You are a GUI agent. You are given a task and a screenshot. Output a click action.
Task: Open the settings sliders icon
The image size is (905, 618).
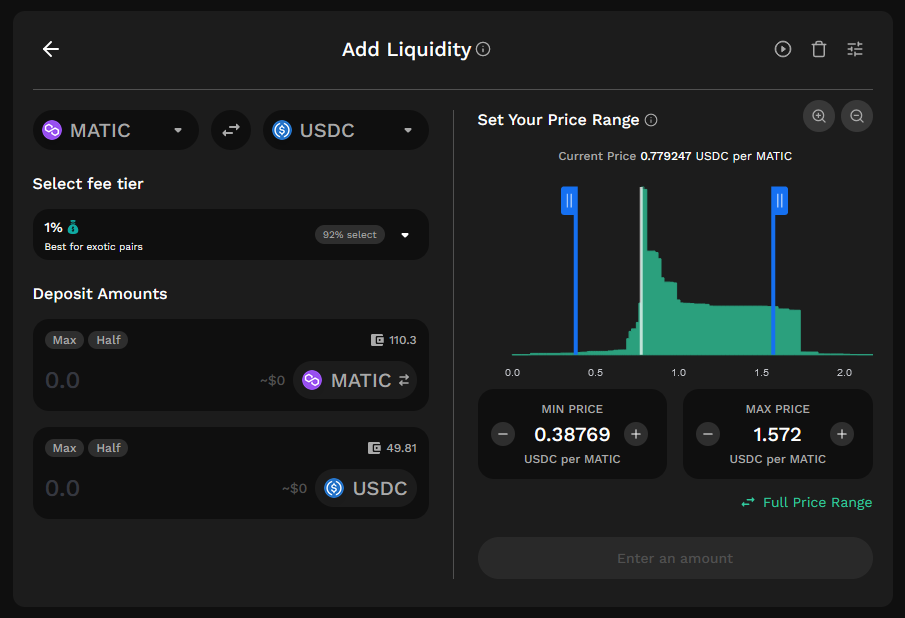tap(855, 49)
